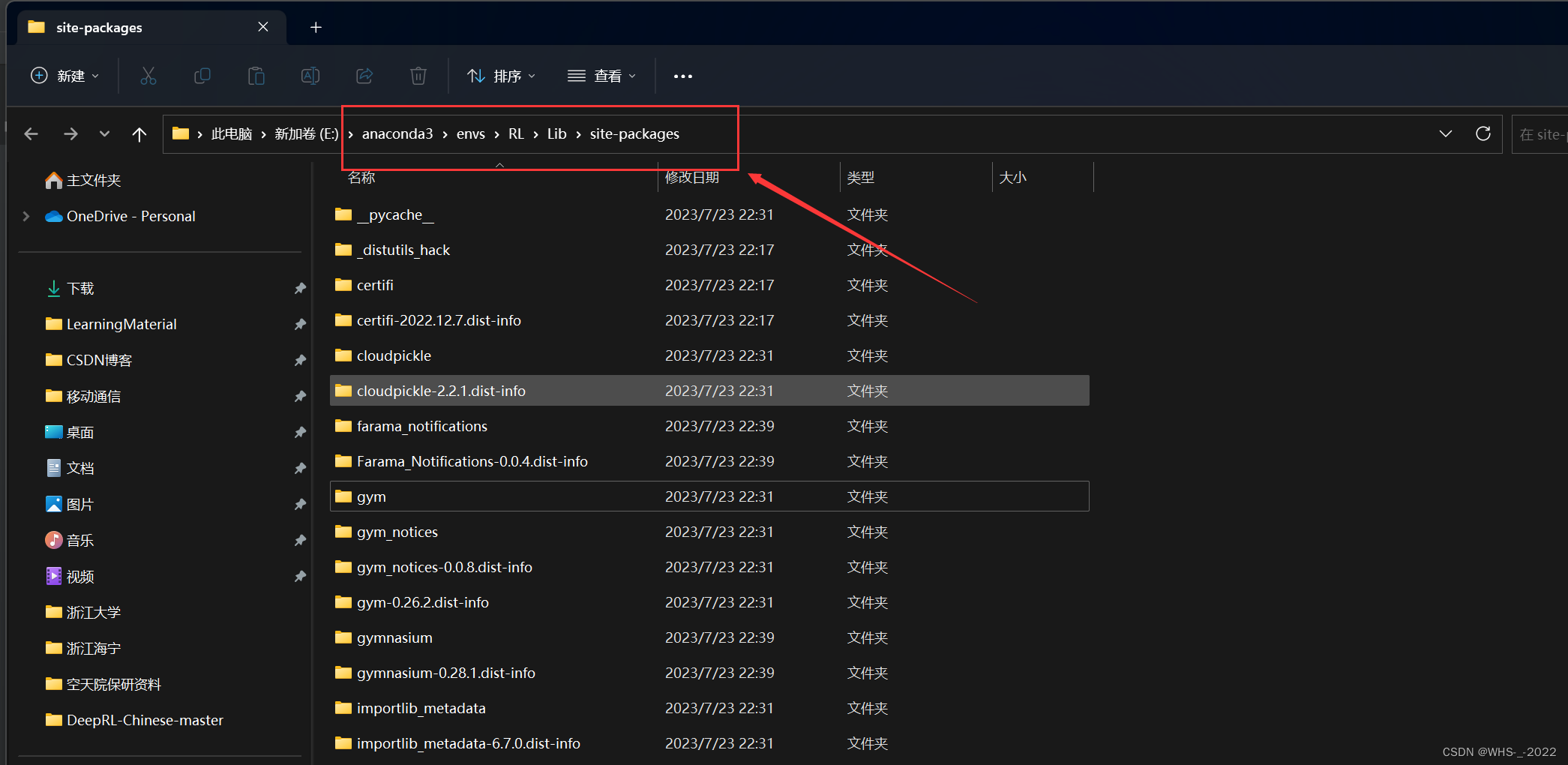Click the Rename icon in toolbar

[310, 76]
